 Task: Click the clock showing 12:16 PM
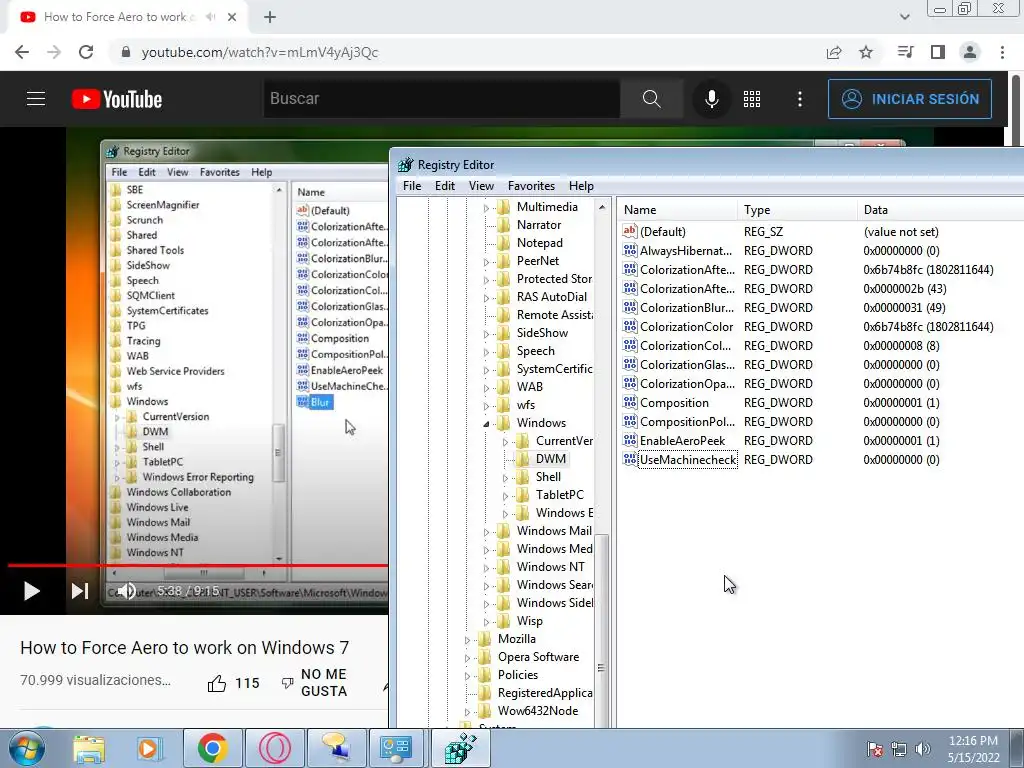click(973, 741)
